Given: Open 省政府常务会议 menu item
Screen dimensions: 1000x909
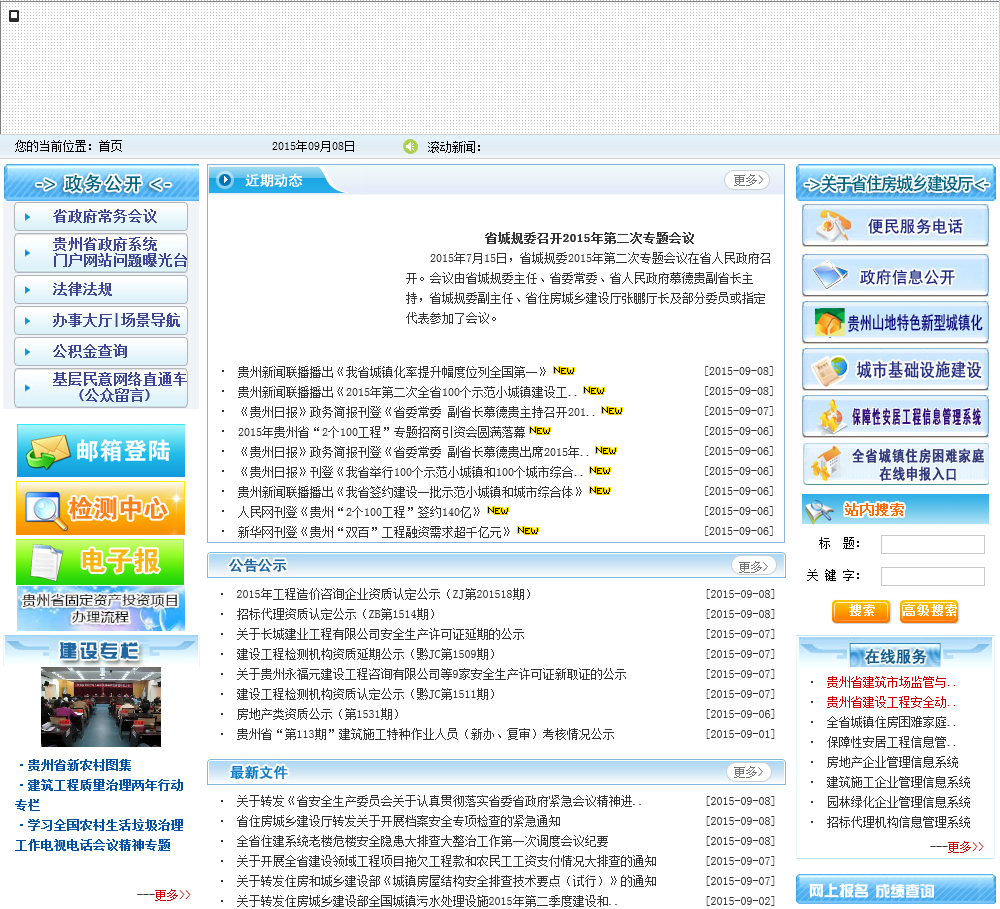Looking at the screenshot, I should pos(101,217).
